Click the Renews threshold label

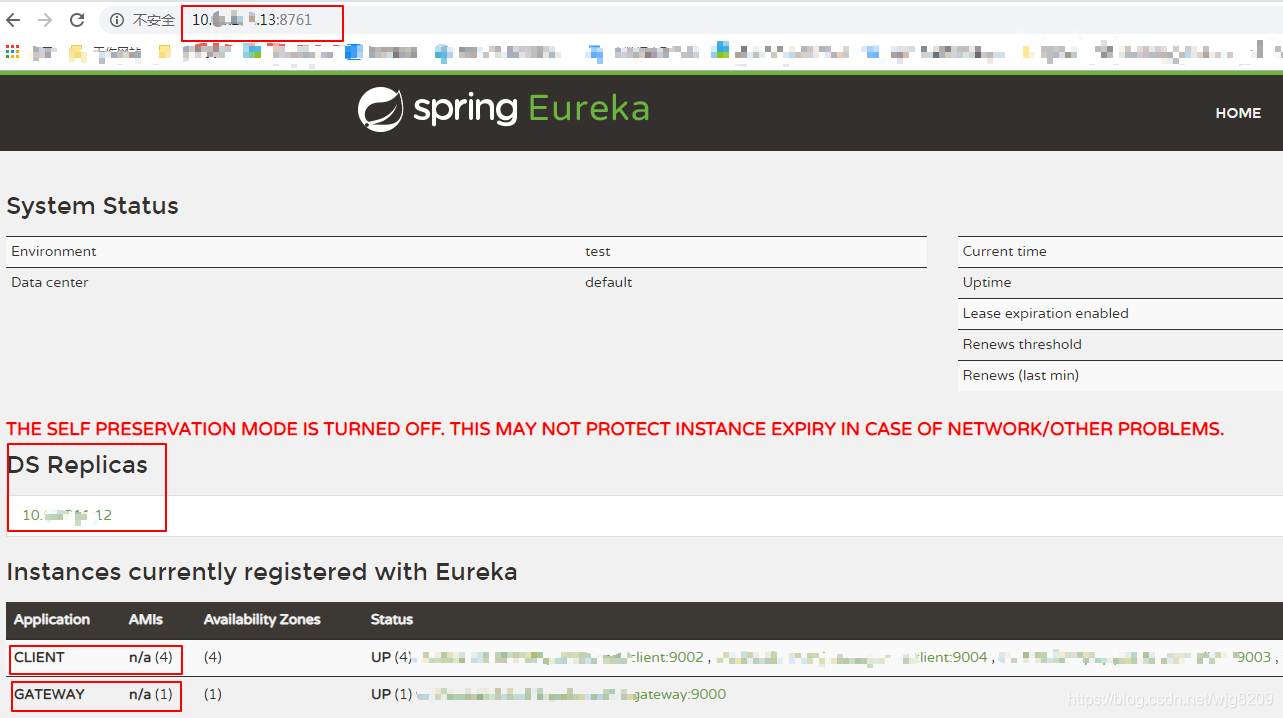pyautogui.click(x=1022, y=344)
